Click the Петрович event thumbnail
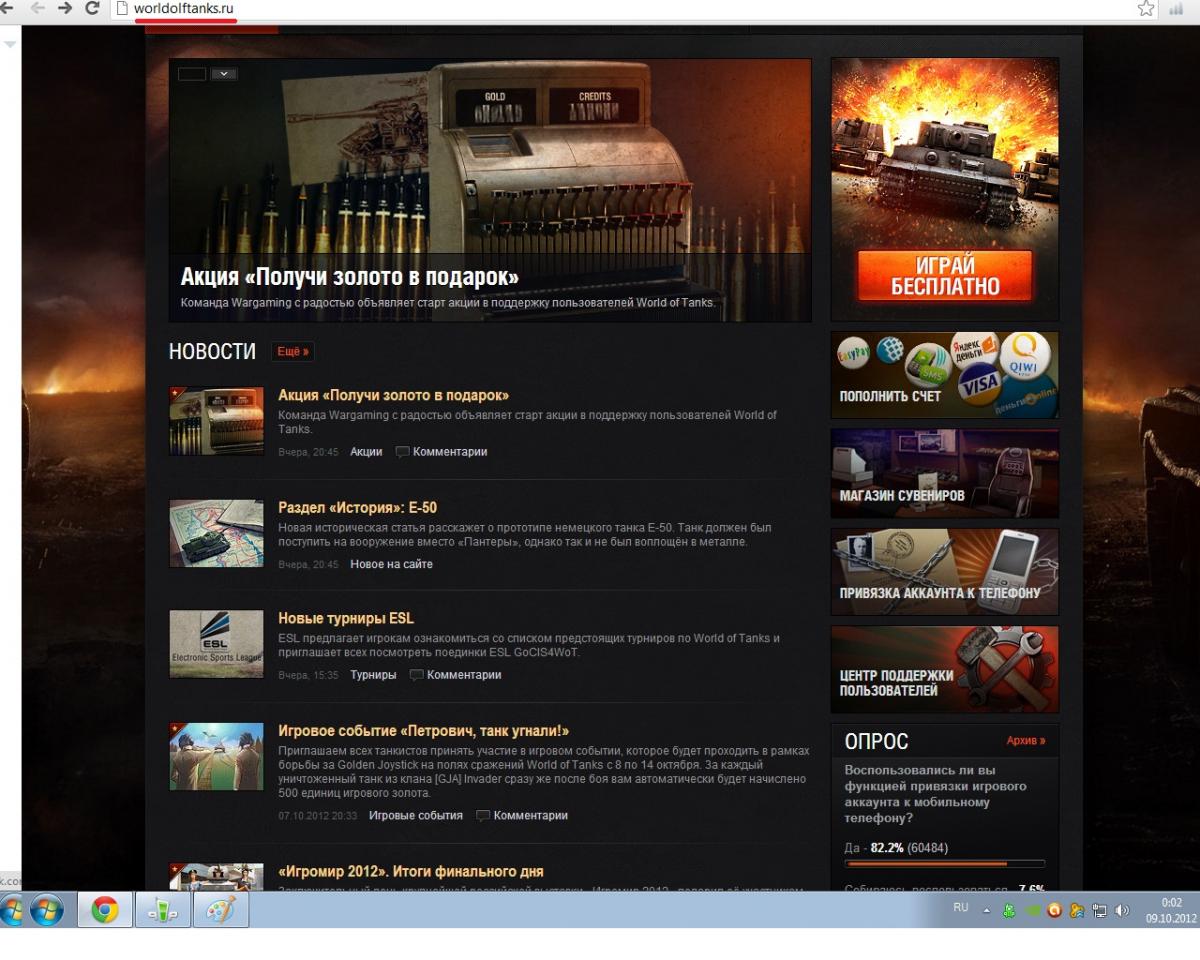The width and height of the screenshot is (1200, 960). point(217,756)
